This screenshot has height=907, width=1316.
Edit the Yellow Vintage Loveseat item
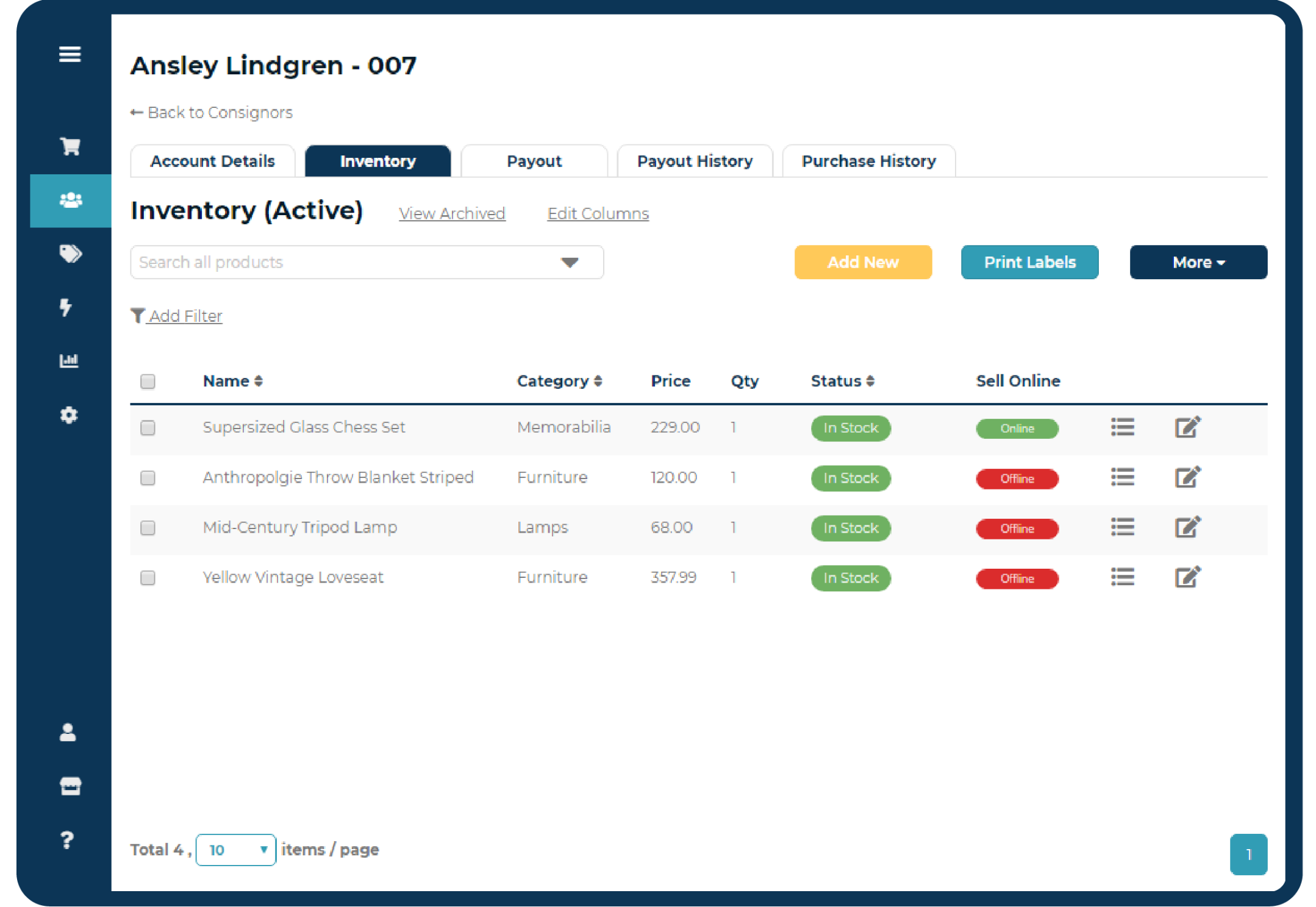(x=1187, y=577)
